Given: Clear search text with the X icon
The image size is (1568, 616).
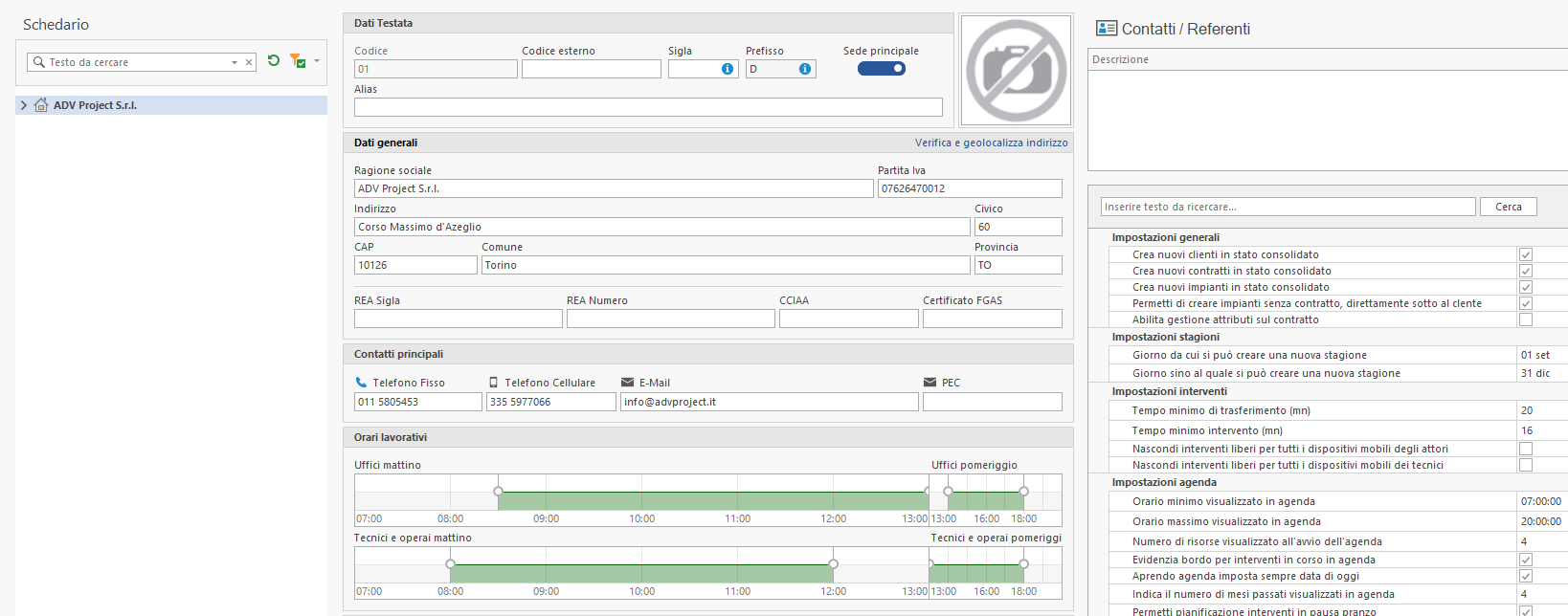Looking at the screenshot, I should coord(249,62).
